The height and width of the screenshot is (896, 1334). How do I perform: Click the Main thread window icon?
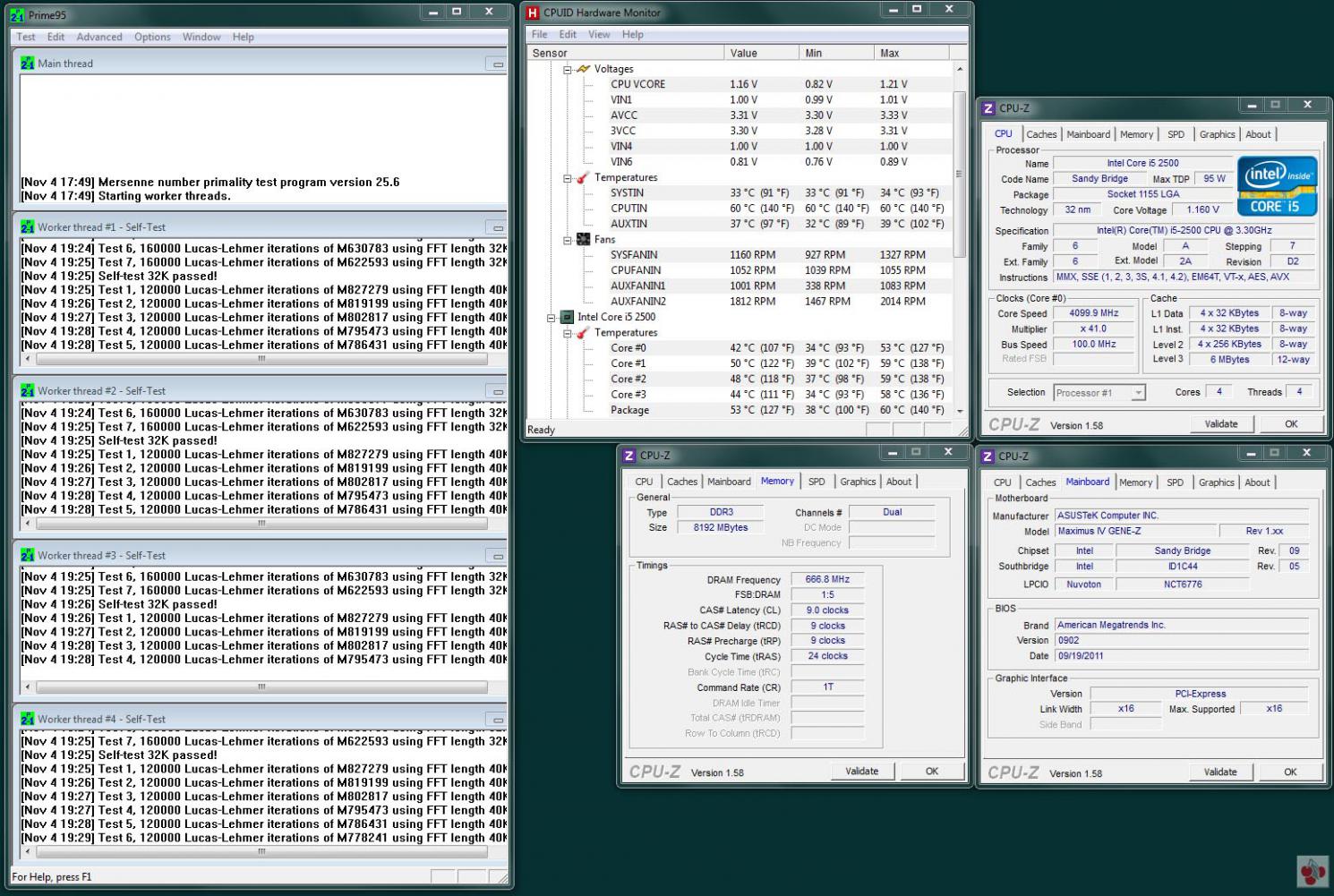pyautogui.click(x=27, y=64)
